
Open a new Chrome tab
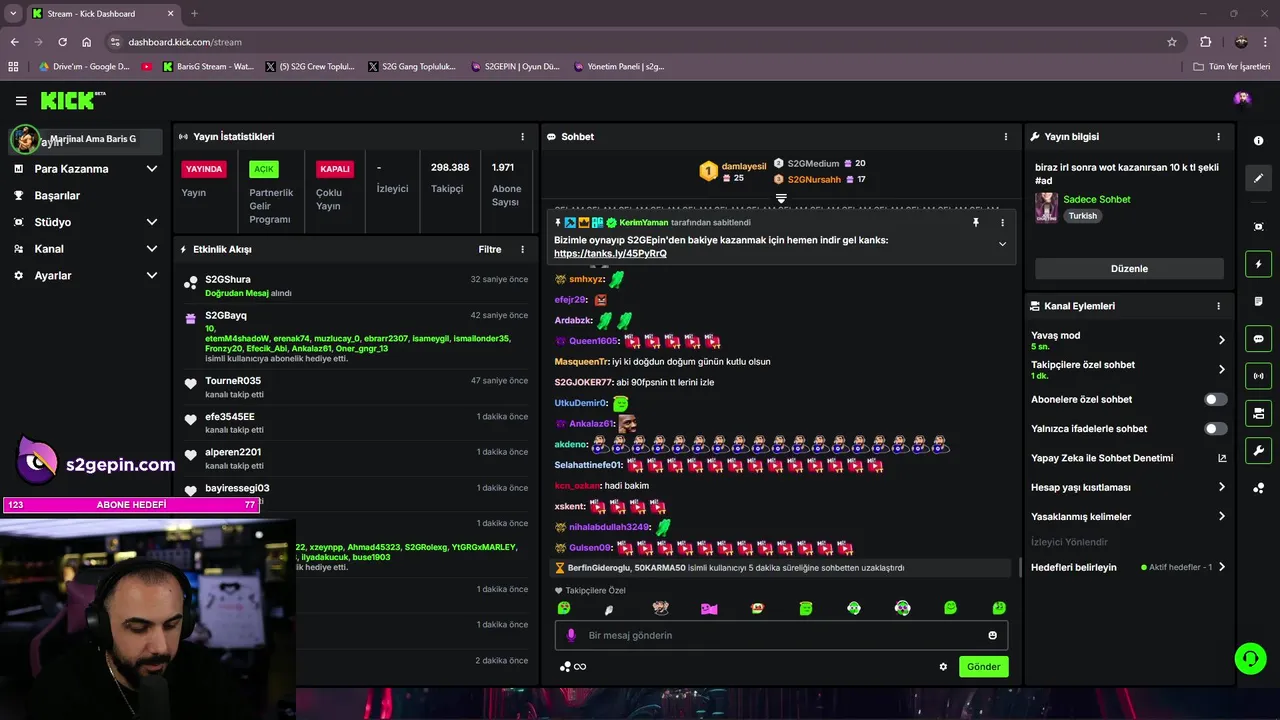pyautogui.click(x=194, y=14)
